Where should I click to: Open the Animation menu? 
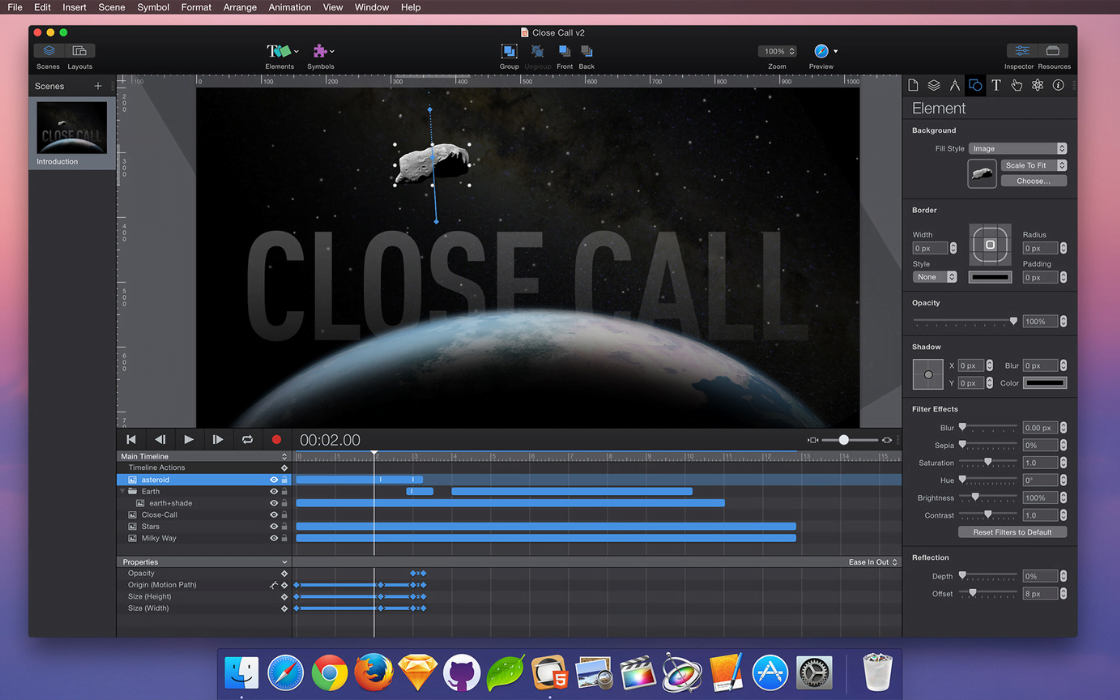289,7
